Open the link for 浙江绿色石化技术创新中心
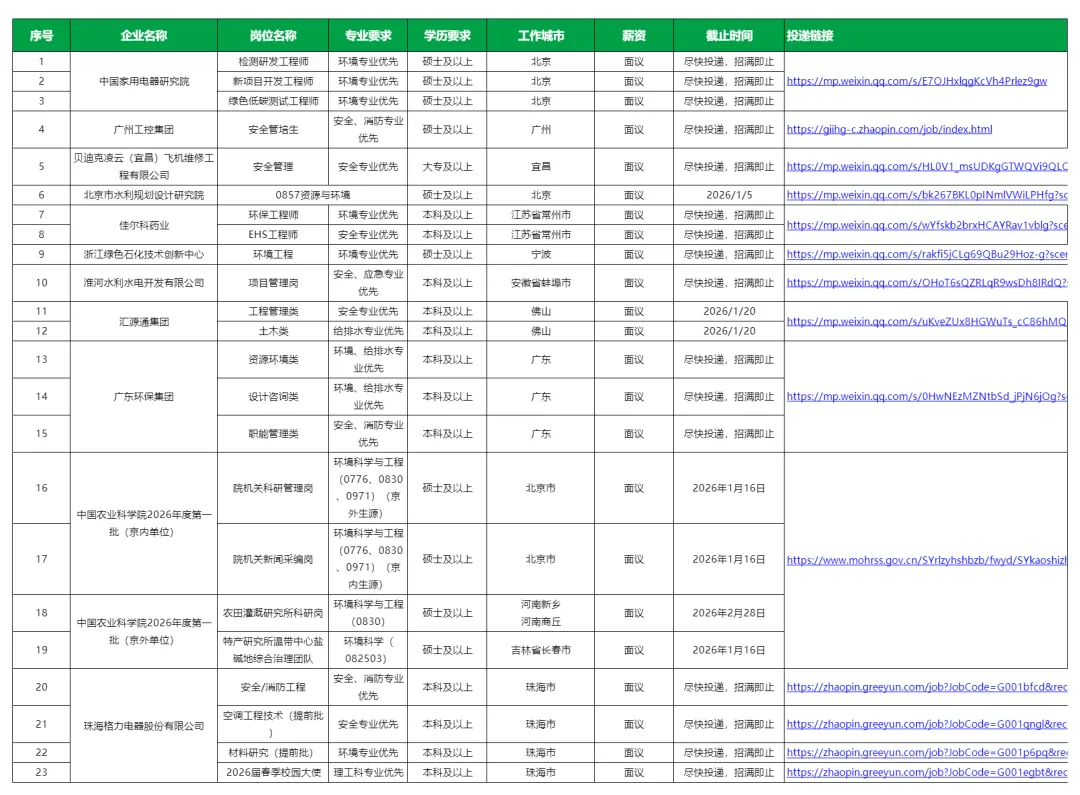The image size is (1080, 795). (x=926, y=254)
